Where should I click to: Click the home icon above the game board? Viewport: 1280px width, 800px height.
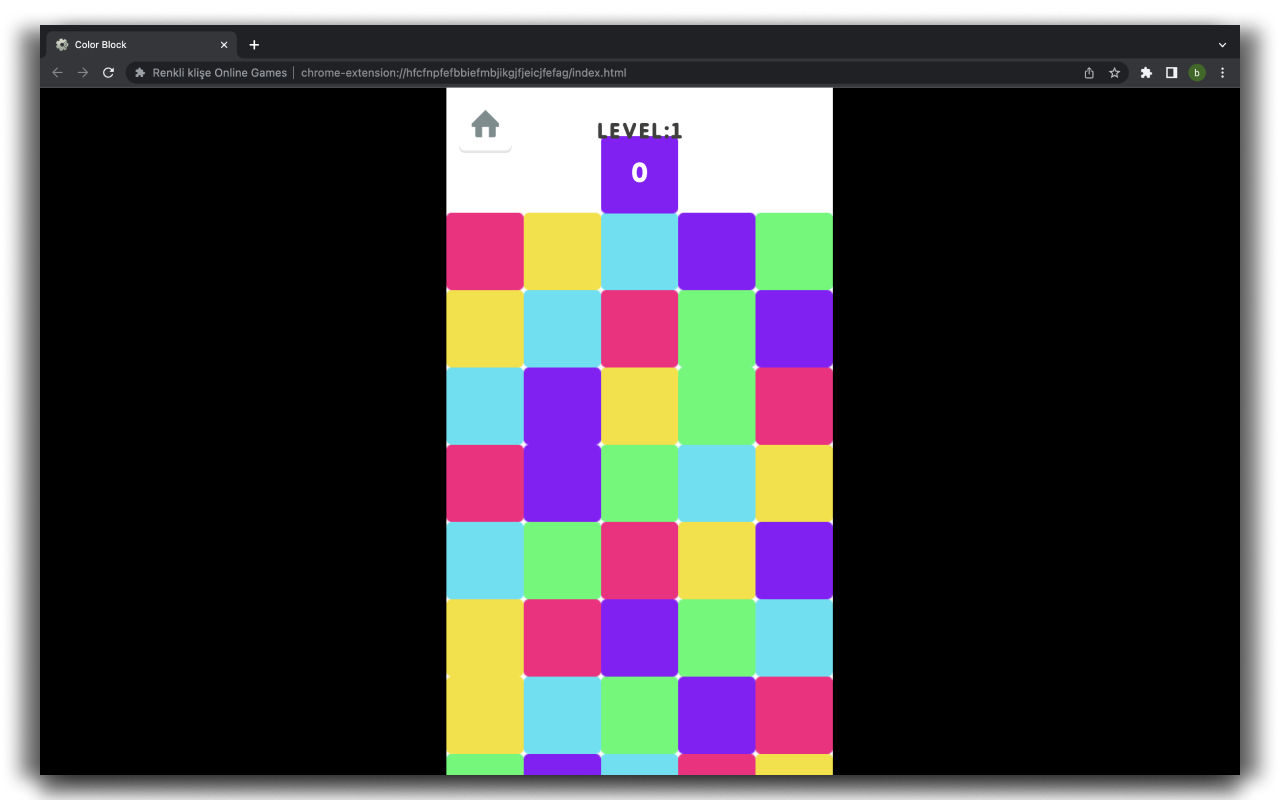tap(485, 124)
